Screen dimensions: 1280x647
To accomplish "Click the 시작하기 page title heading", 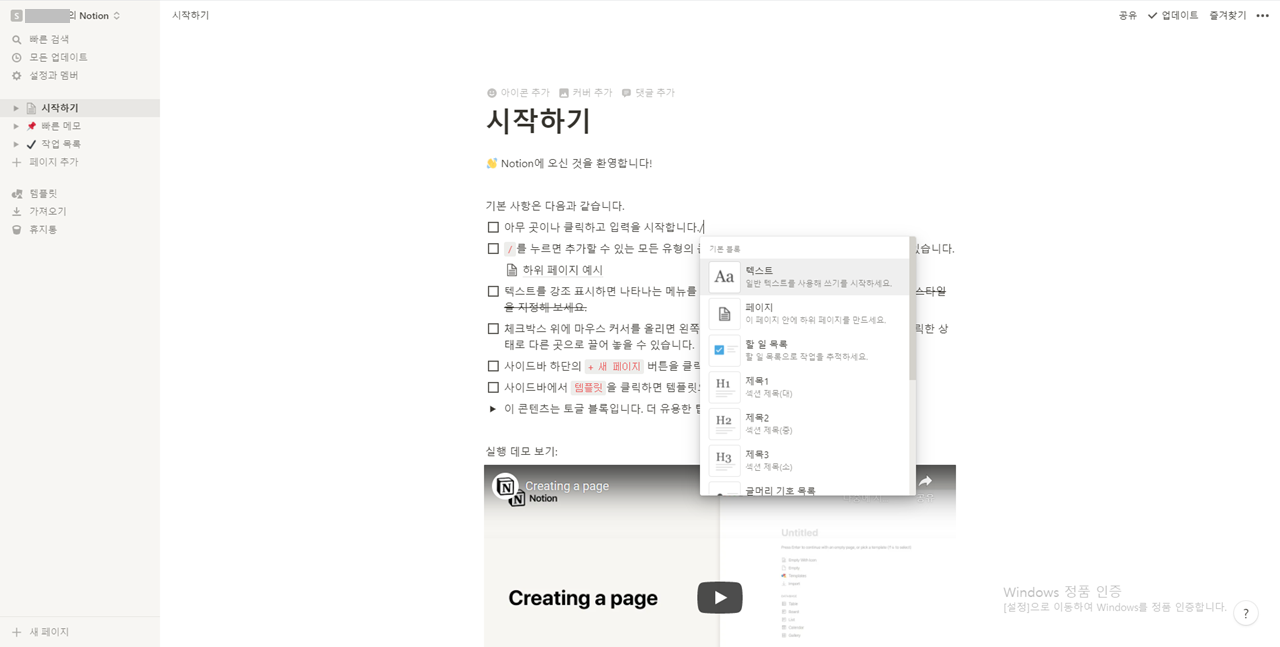I will pos(538,121).
